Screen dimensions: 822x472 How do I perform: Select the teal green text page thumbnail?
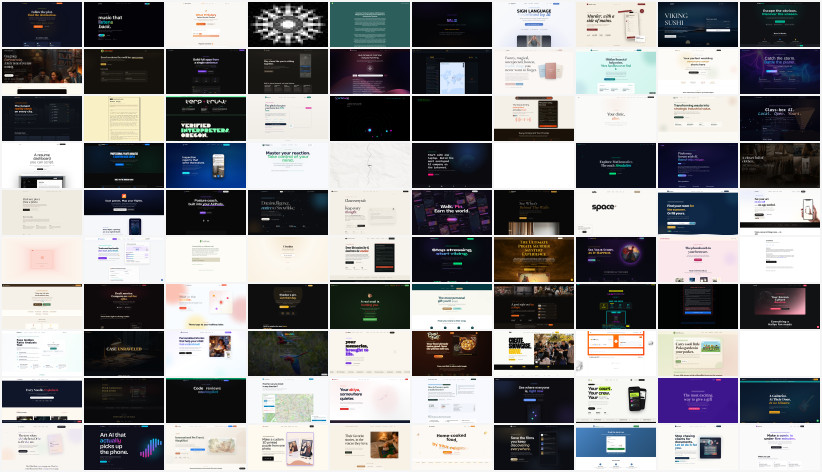pyautogui.click(x=370, y=25)
